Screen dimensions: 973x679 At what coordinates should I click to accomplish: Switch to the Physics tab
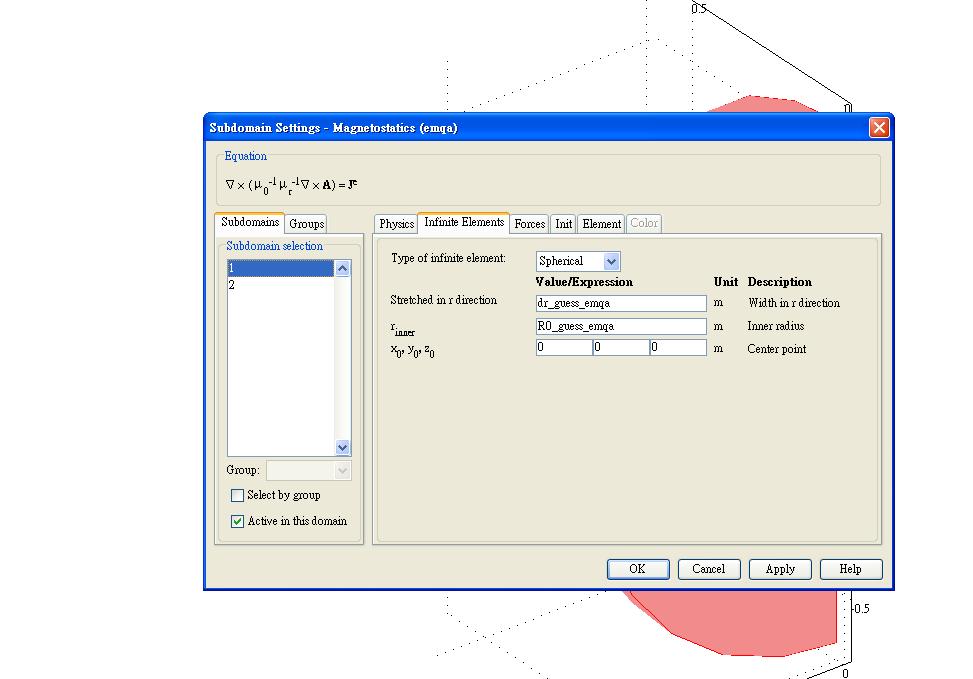click(396, 224)
